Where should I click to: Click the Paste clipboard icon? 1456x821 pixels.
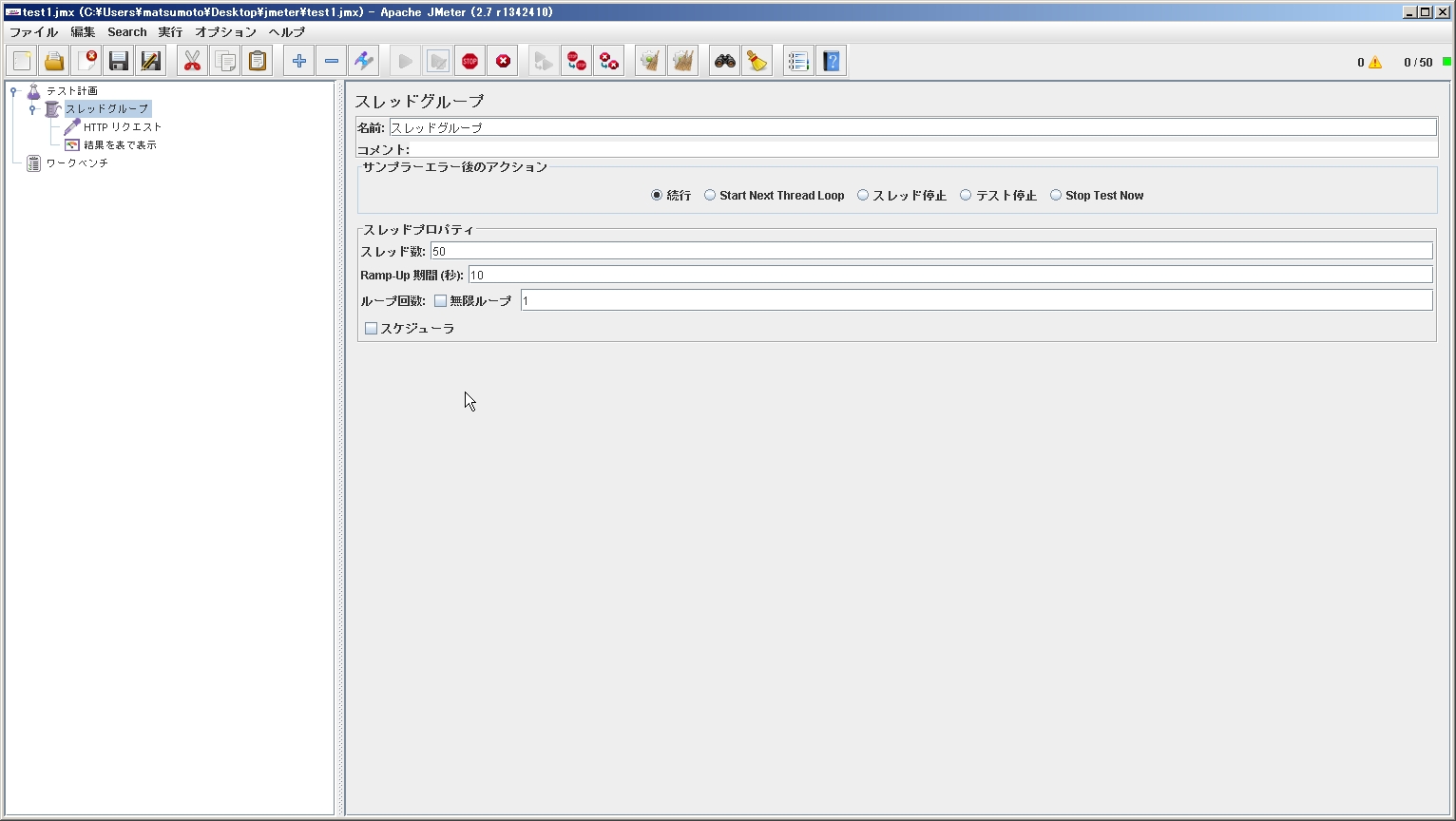(x=258, y=61)
